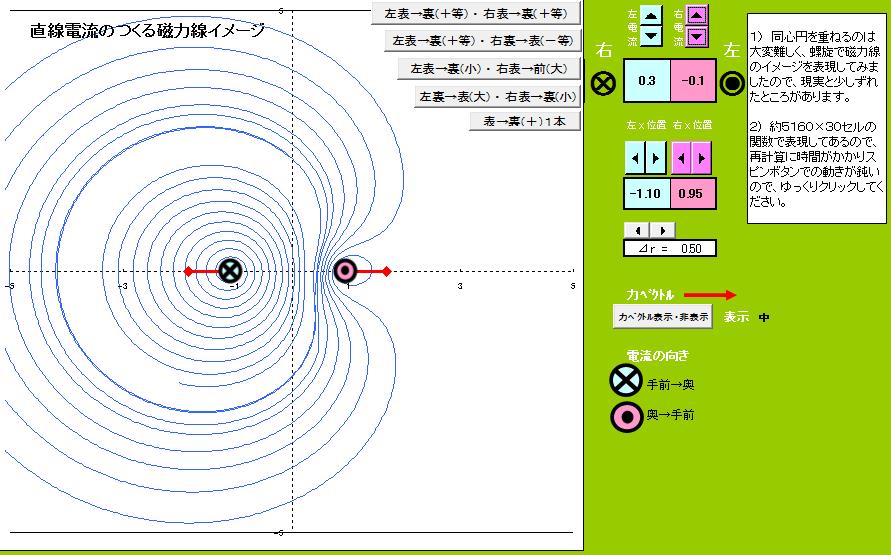The width and height of the screenshot is (891, 555).
Task: Click the red 力ベクトル legend arrow
Action: click(710, 295)
